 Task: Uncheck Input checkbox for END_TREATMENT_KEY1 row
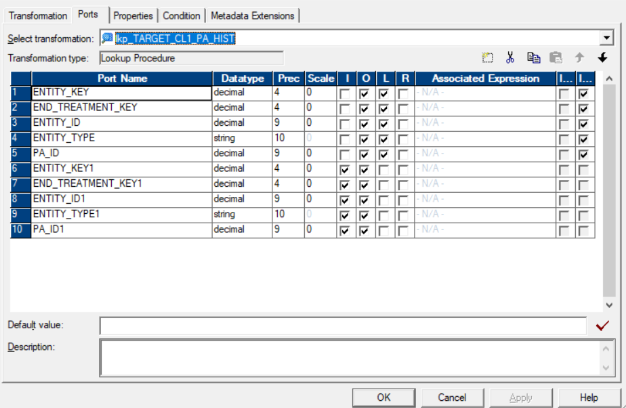pos(345,185)
